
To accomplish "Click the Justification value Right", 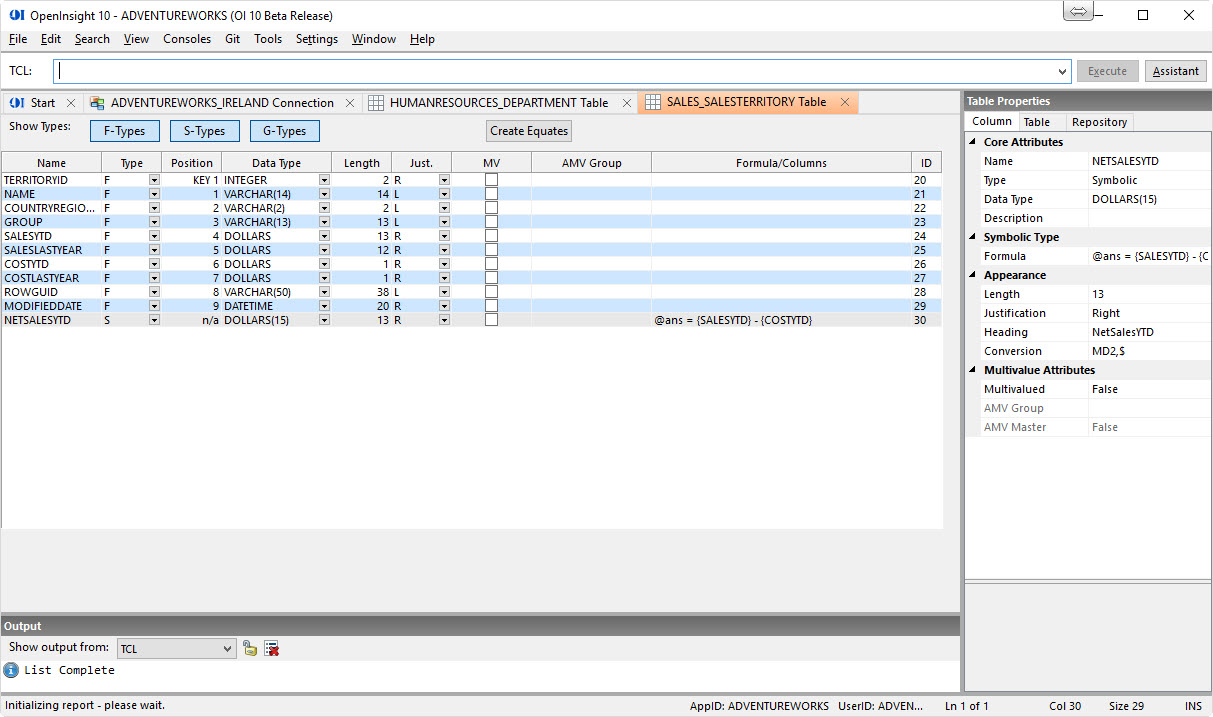I will tap(1149, 313).
